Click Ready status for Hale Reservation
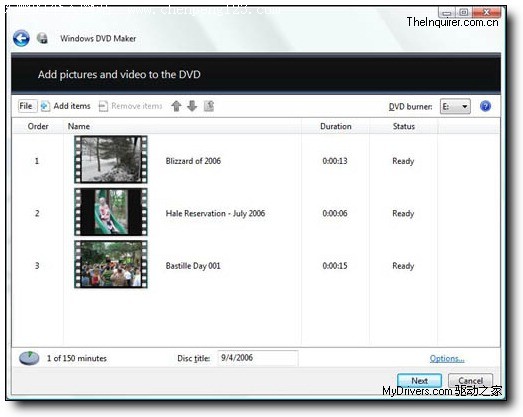 [x=403, y=214]
